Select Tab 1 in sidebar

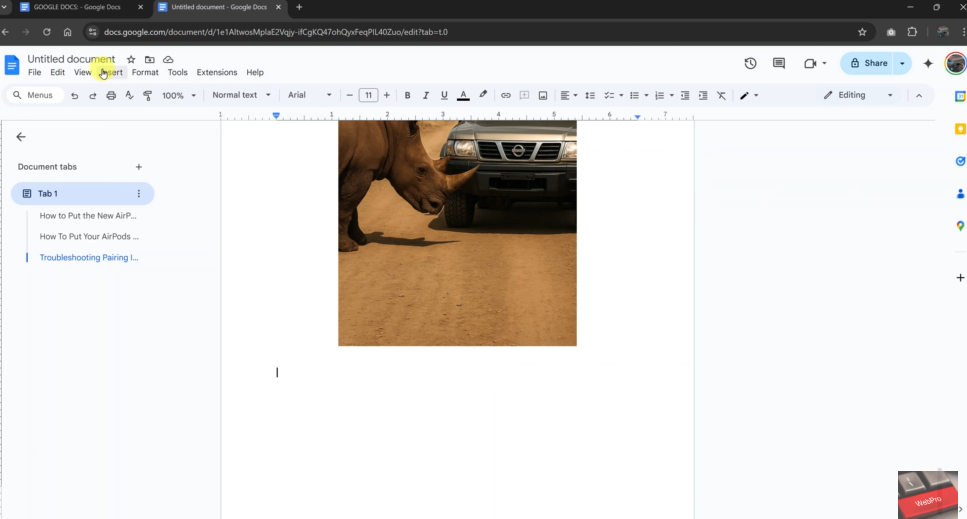(x=83, y=194)
